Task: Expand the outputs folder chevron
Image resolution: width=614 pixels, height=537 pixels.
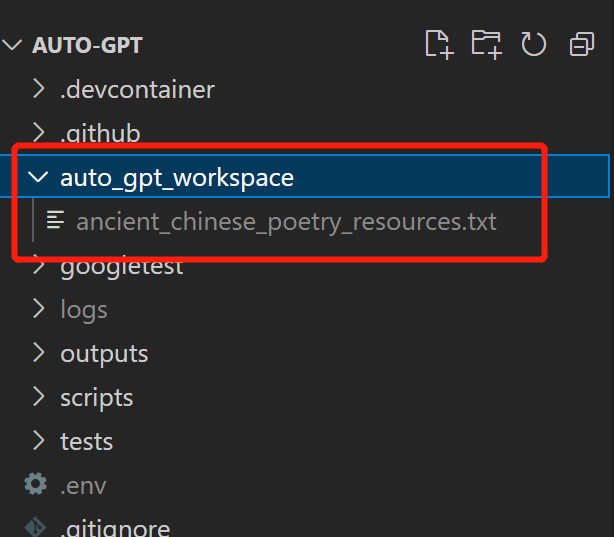Action: point(38,353)
